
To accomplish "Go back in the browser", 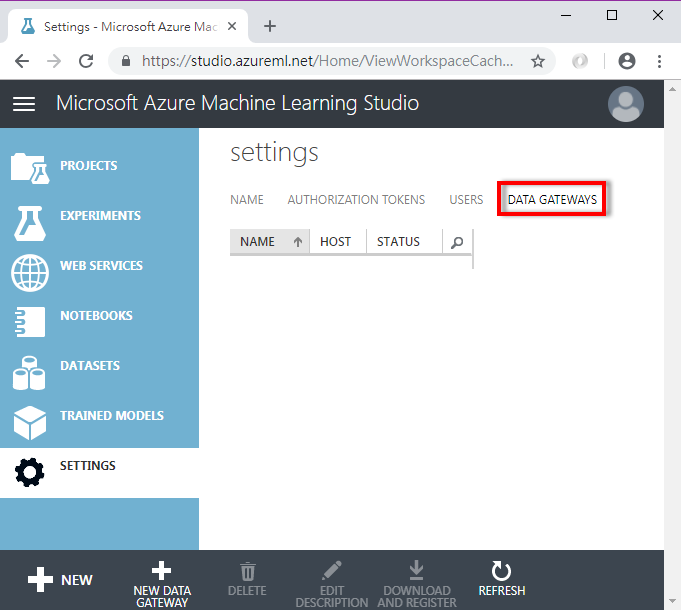I will click(x=22, y=61).
